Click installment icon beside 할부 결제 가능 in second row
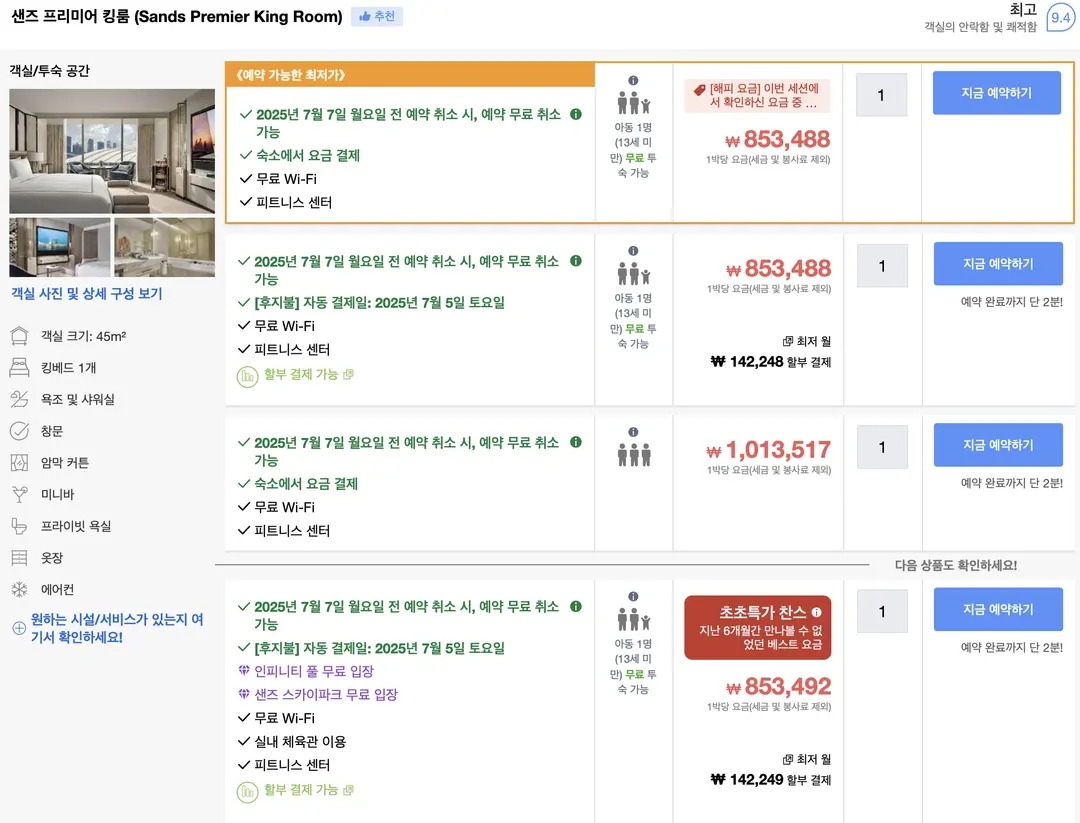 247,376
